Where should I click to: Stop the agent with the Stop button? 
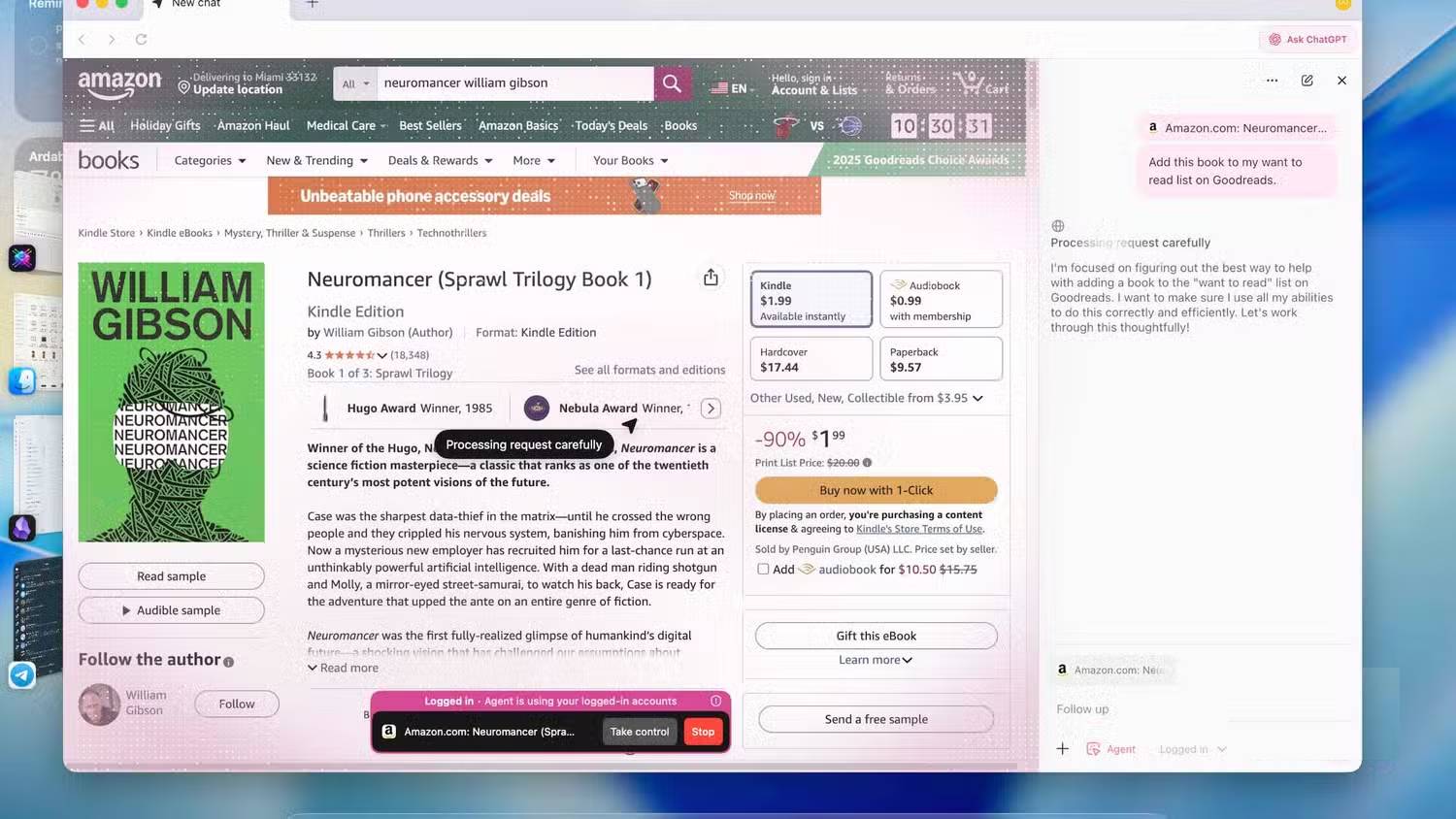(x=703, y=732)
